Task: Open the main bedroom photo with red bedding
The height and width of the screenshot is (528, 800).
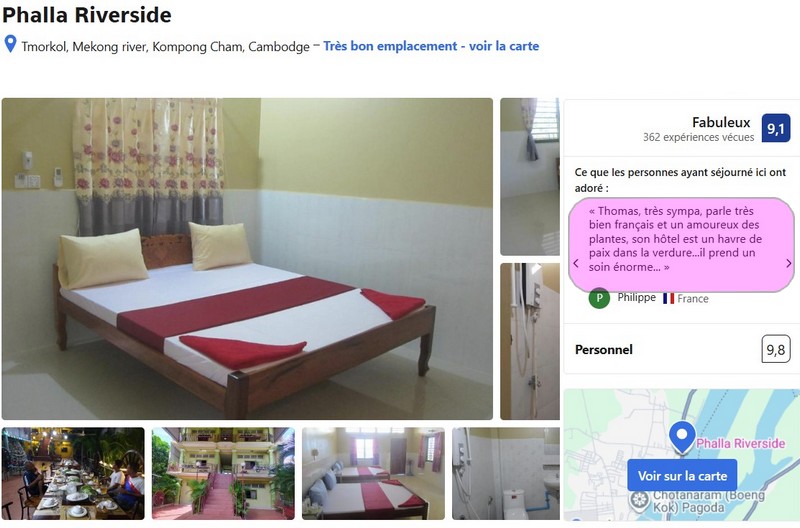Action: [x=247, y=259]
